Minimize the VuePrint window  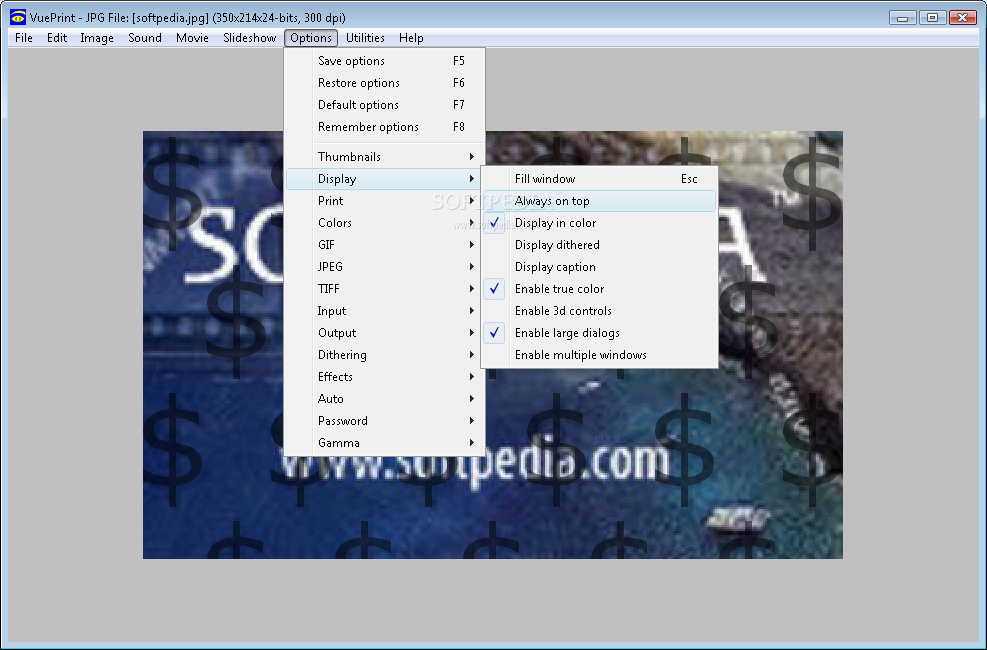click(903, 18)
